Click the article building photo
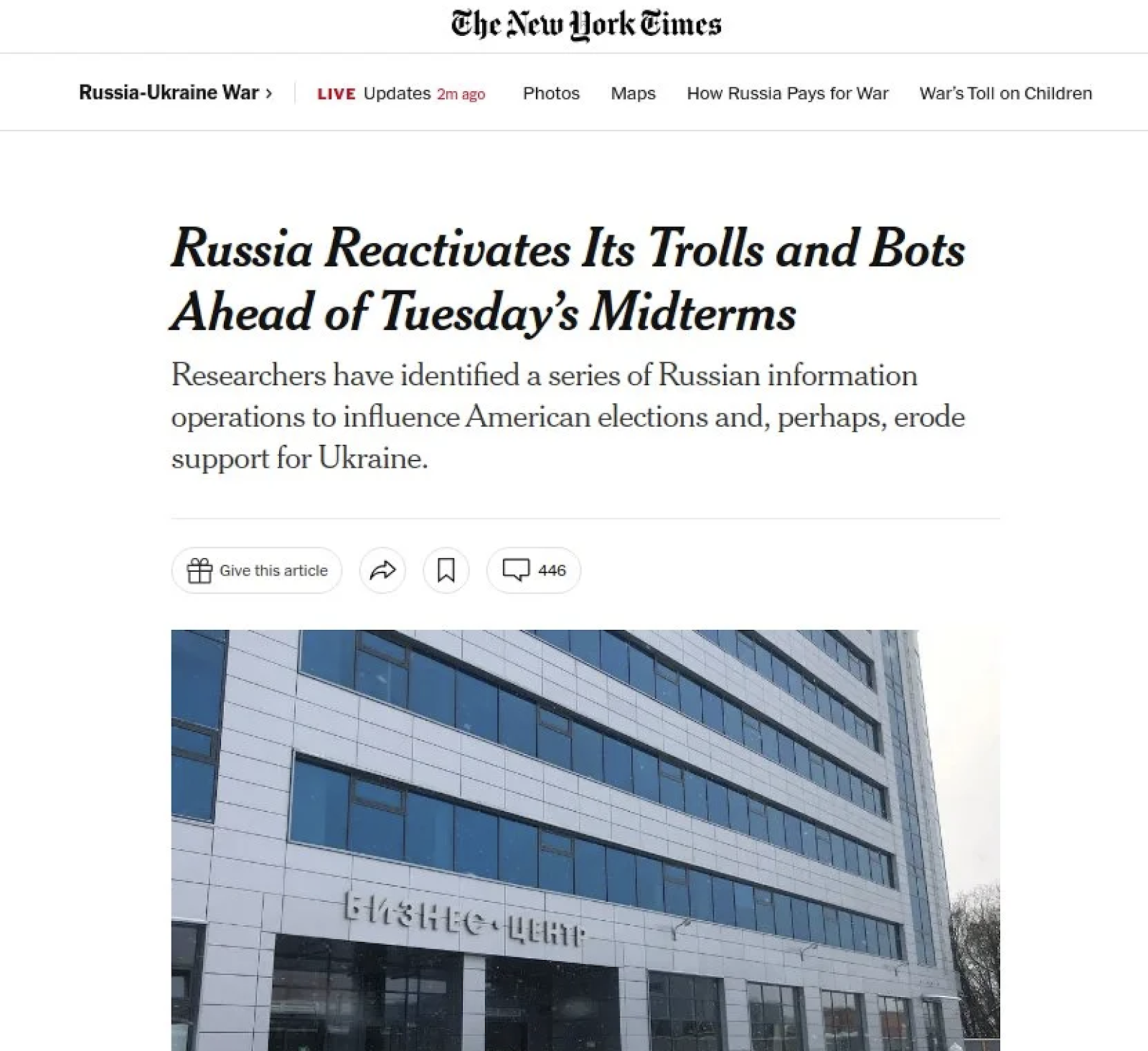Image resolution: width=1148 pixels, height=1051 pixels. pyautogui.click(x=585, y=840)
